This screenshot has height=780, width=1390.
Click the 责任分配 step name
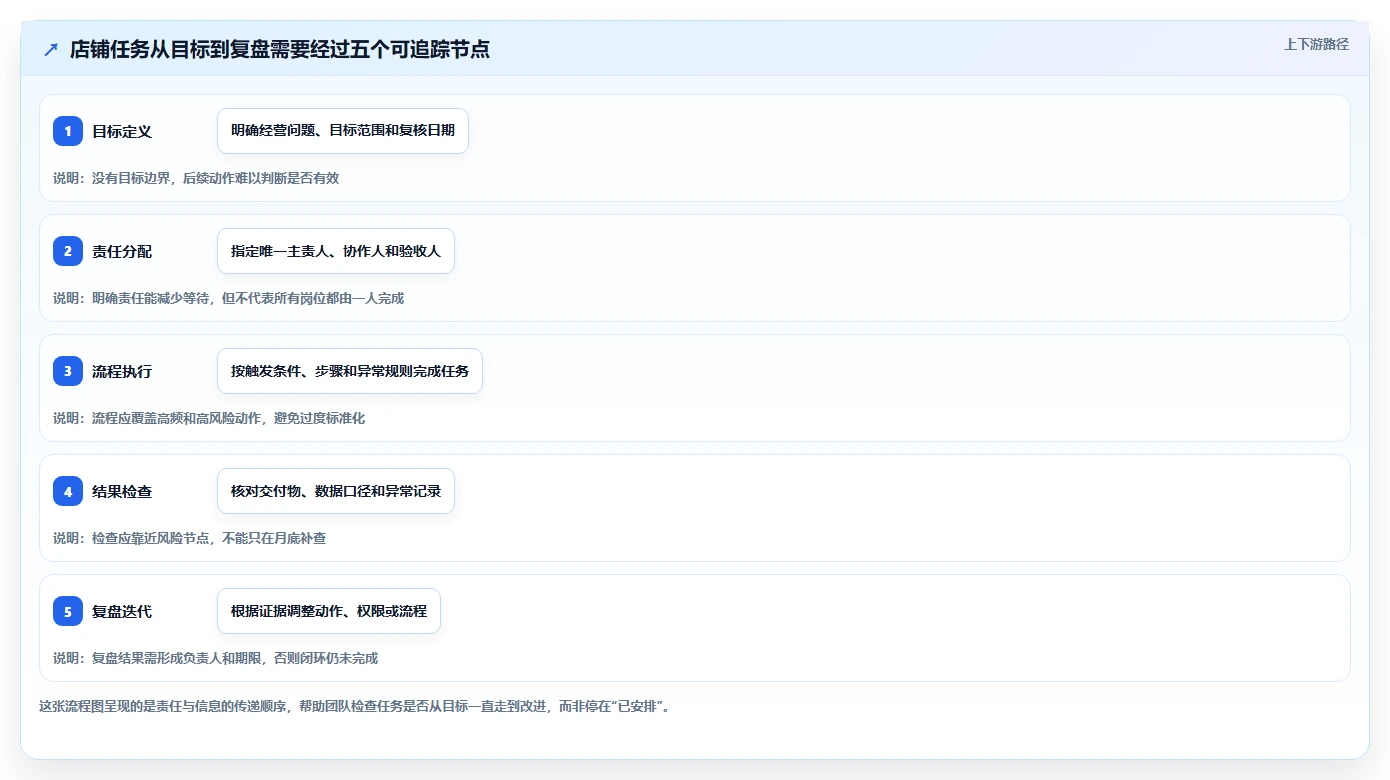pos(122,251)
